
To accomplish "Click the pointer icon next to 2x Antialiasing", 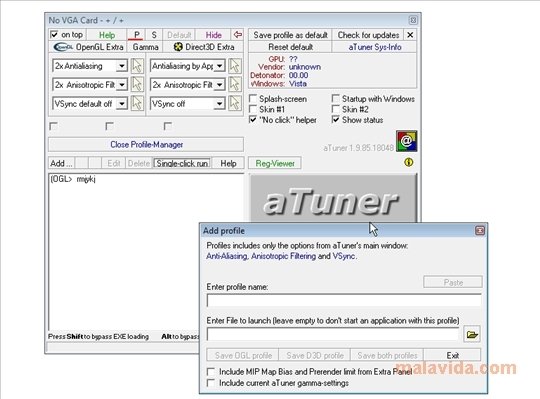I will [x=137, y=66].
